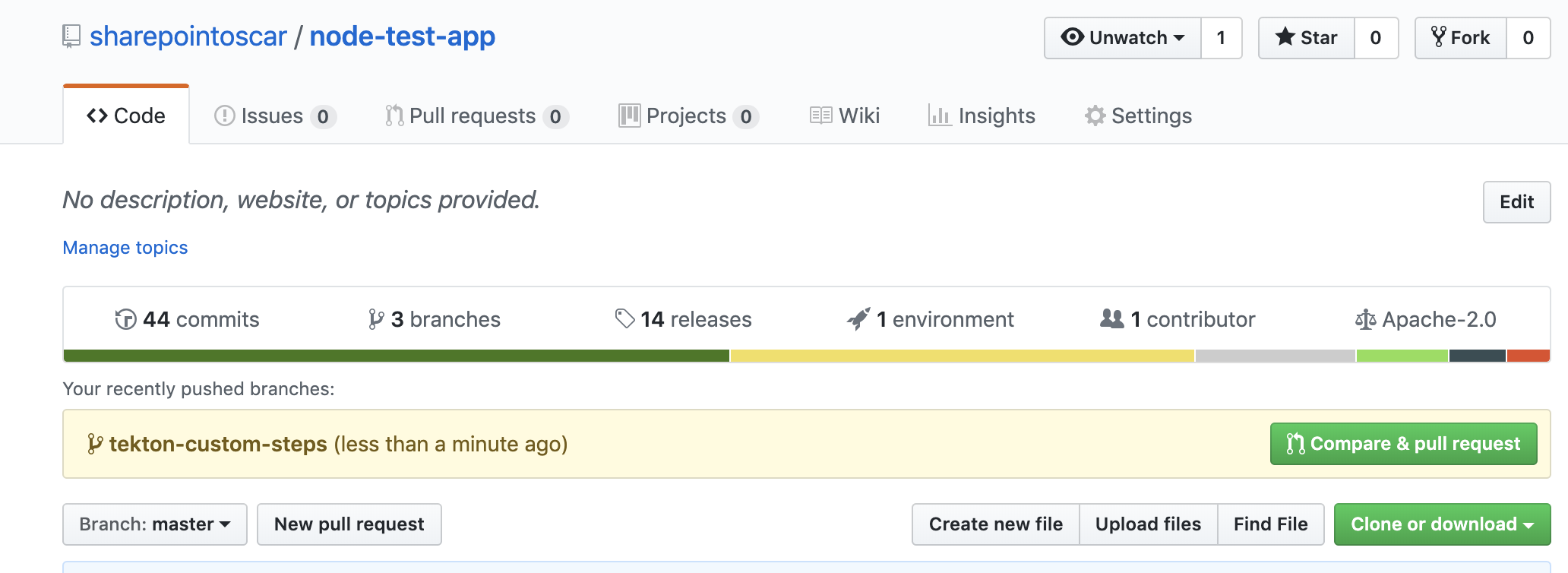
Task: Click the Wiki book icon
Action: [821, 116]
